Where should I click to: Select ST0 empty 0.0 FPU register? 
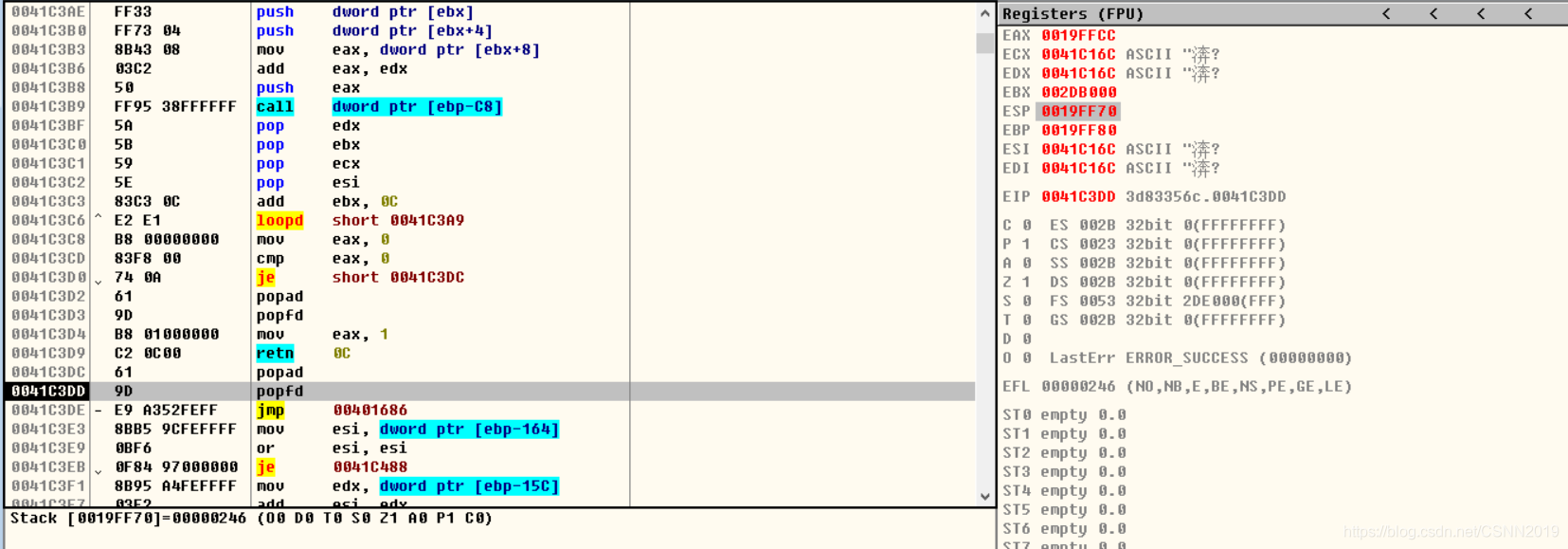coord(1064,414)
